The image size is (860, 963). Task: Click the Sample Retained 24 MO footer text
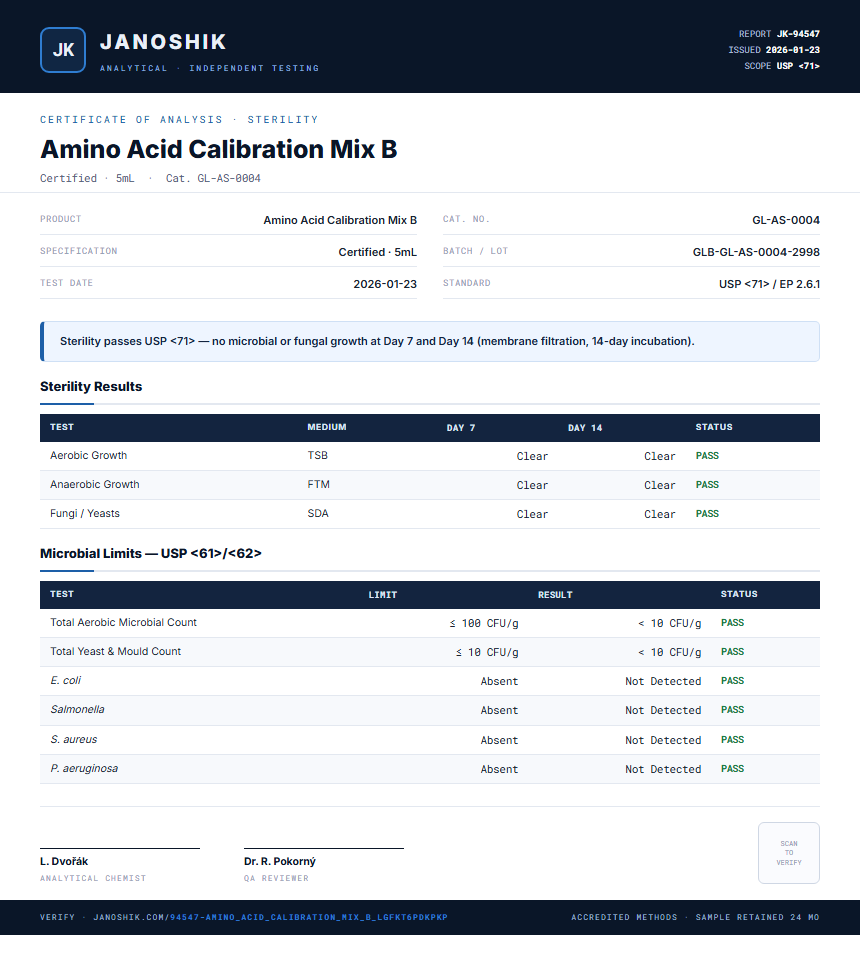757,917
